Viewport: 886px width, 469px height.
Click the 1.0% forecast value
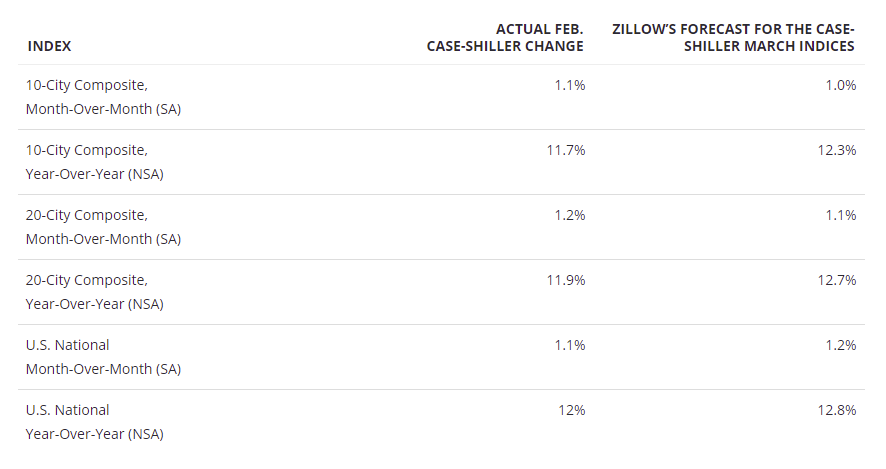[840, 85]
